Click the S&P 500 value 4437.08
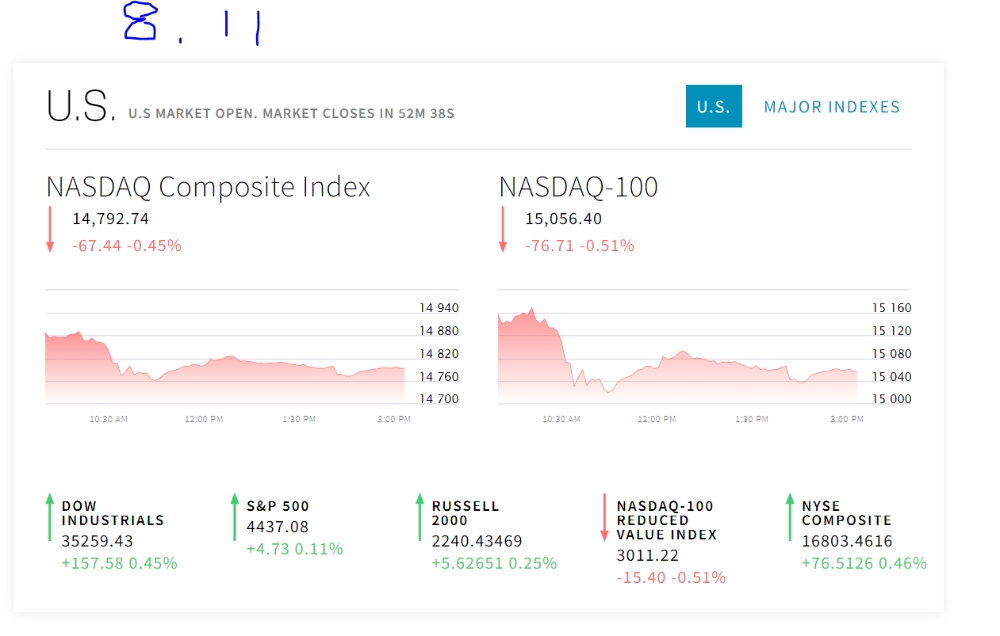 [277, 527]
